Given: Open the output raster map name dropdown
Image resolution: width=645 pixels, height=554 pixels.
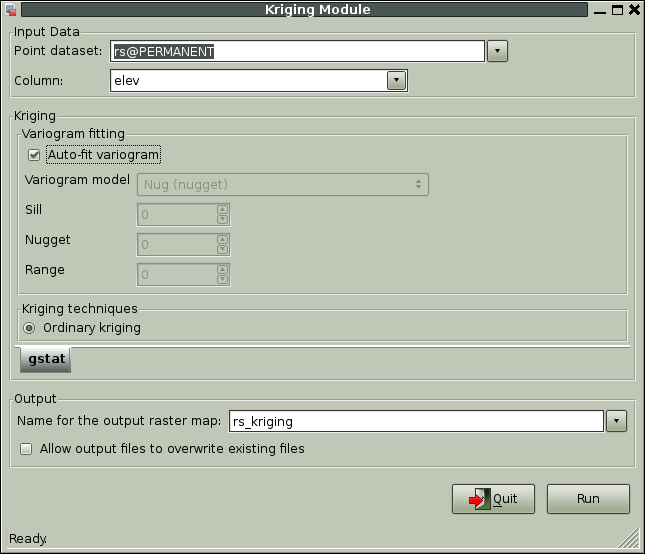Looking at the screenshot, I should (x=617, y=421).
